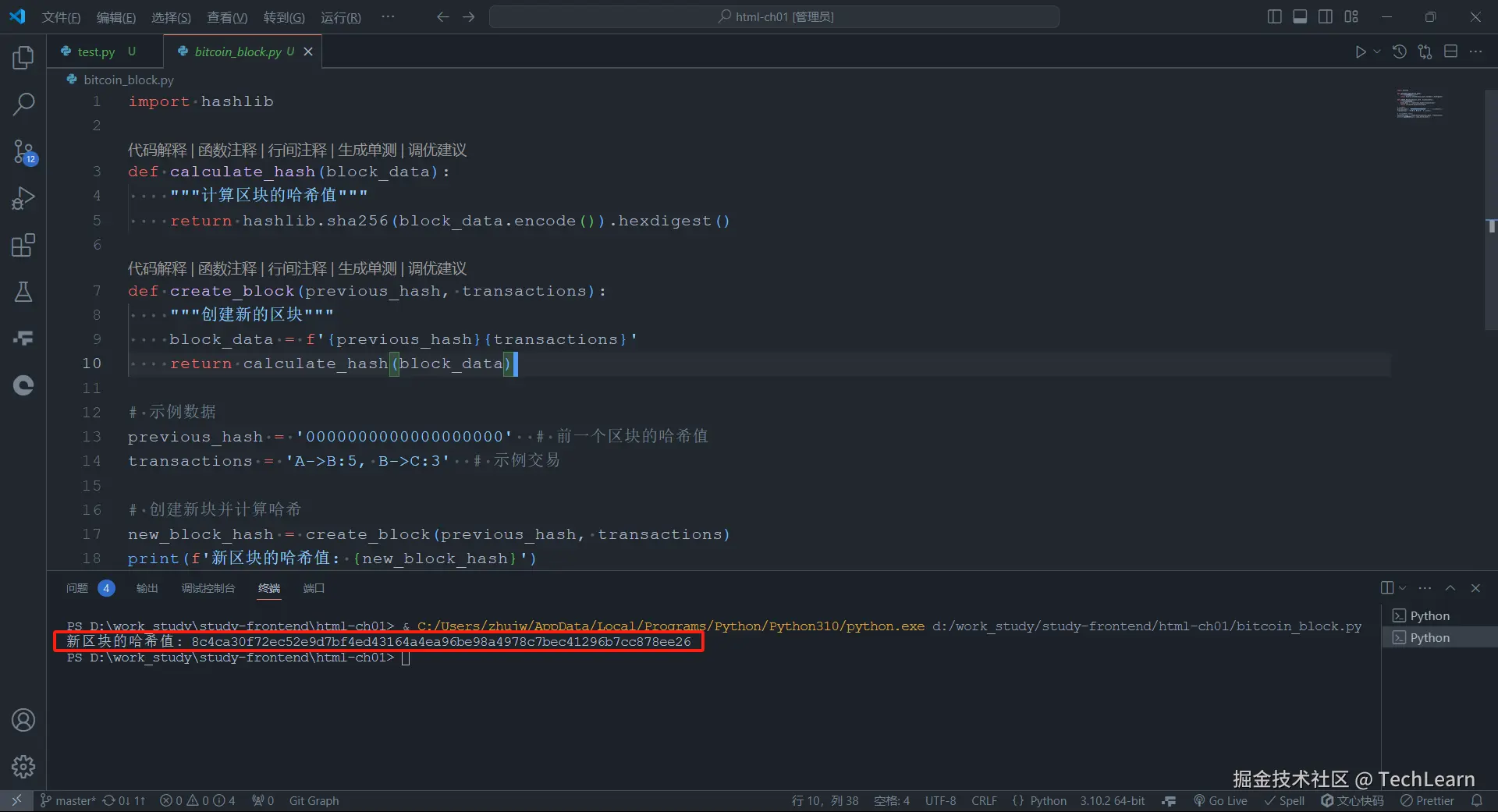Image resolution: width=1498 pixels, height=812 pixels.
Task: Toggle the bottom panel layout
Action: tap(1300, 16)
